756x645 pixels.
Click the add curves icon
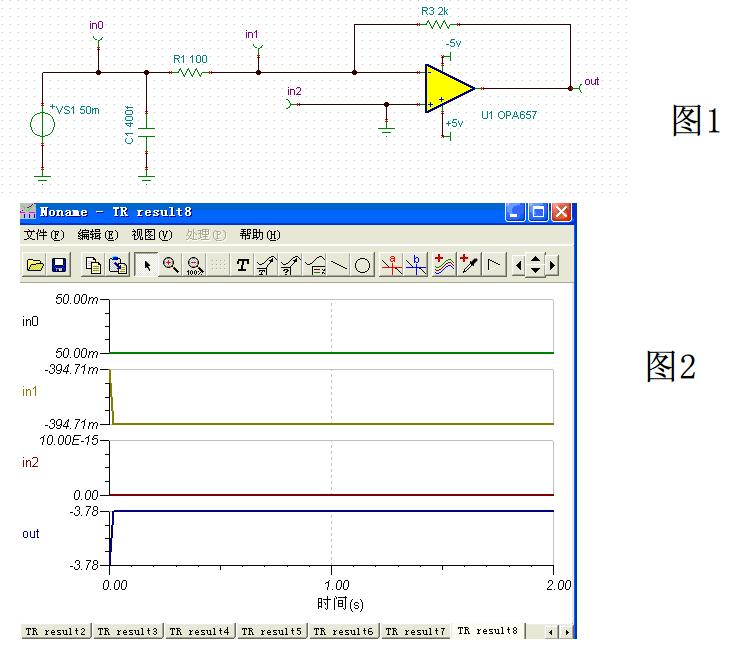click(444, 265)
